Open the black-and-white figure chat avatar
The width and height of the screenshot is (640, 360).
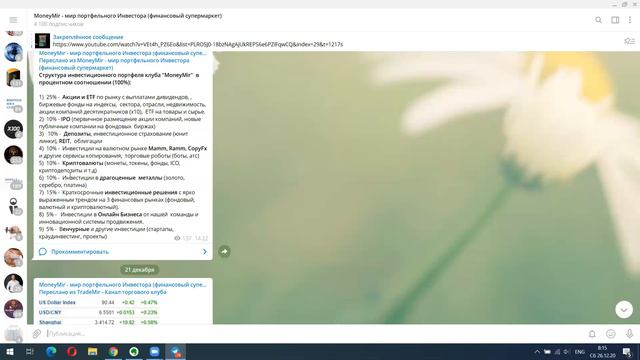tap(13, 206)
